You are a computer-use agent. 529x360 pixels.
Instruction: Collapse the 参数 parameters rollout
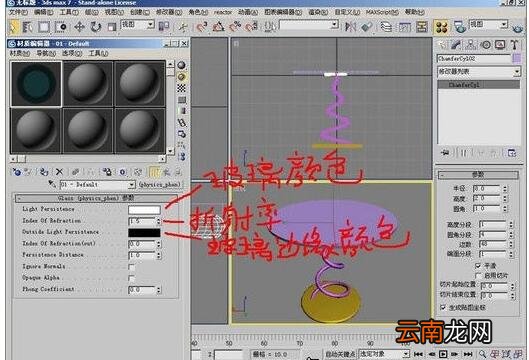[x=478, y=174]
